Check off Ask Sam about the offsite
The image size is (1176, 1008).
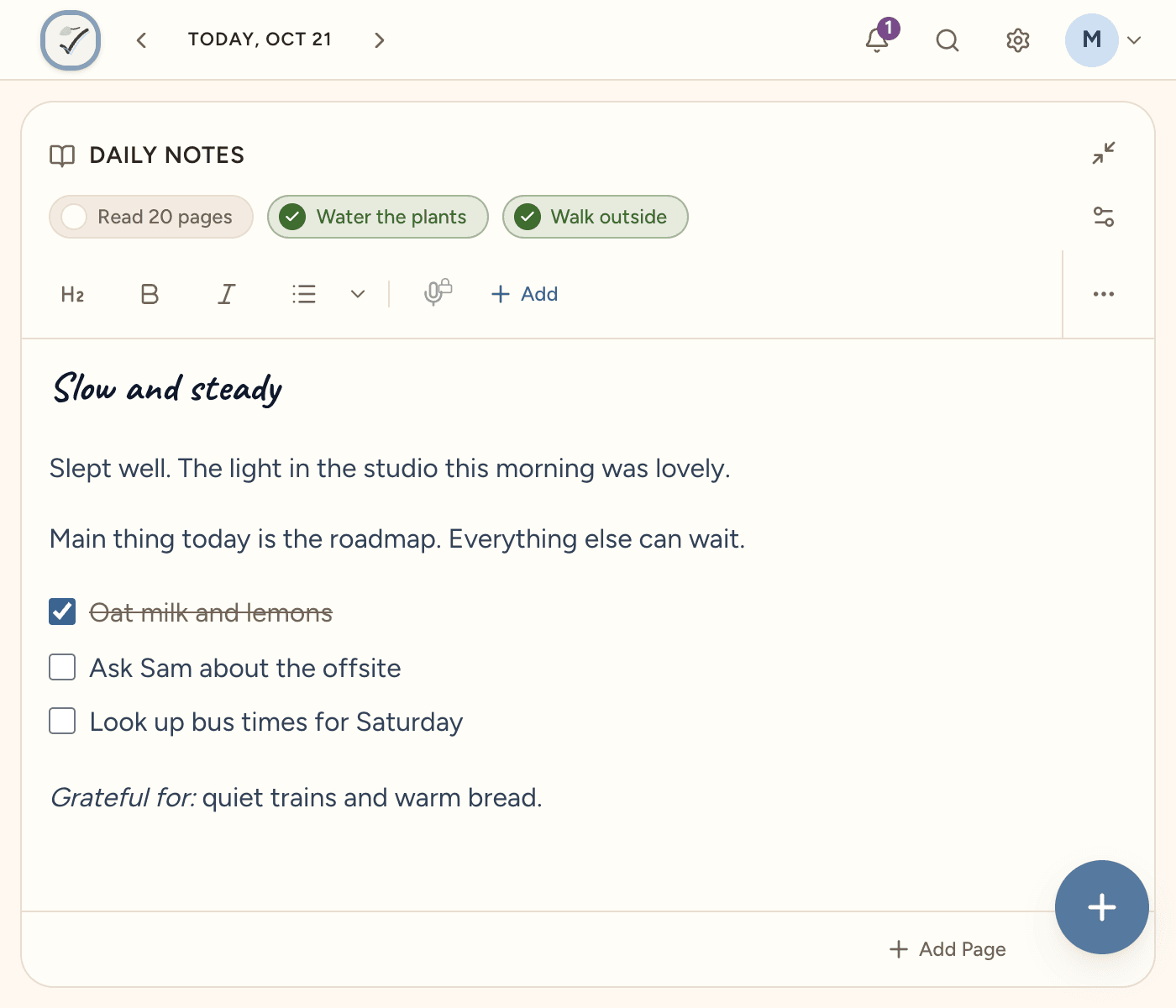(x=62, y=667)
